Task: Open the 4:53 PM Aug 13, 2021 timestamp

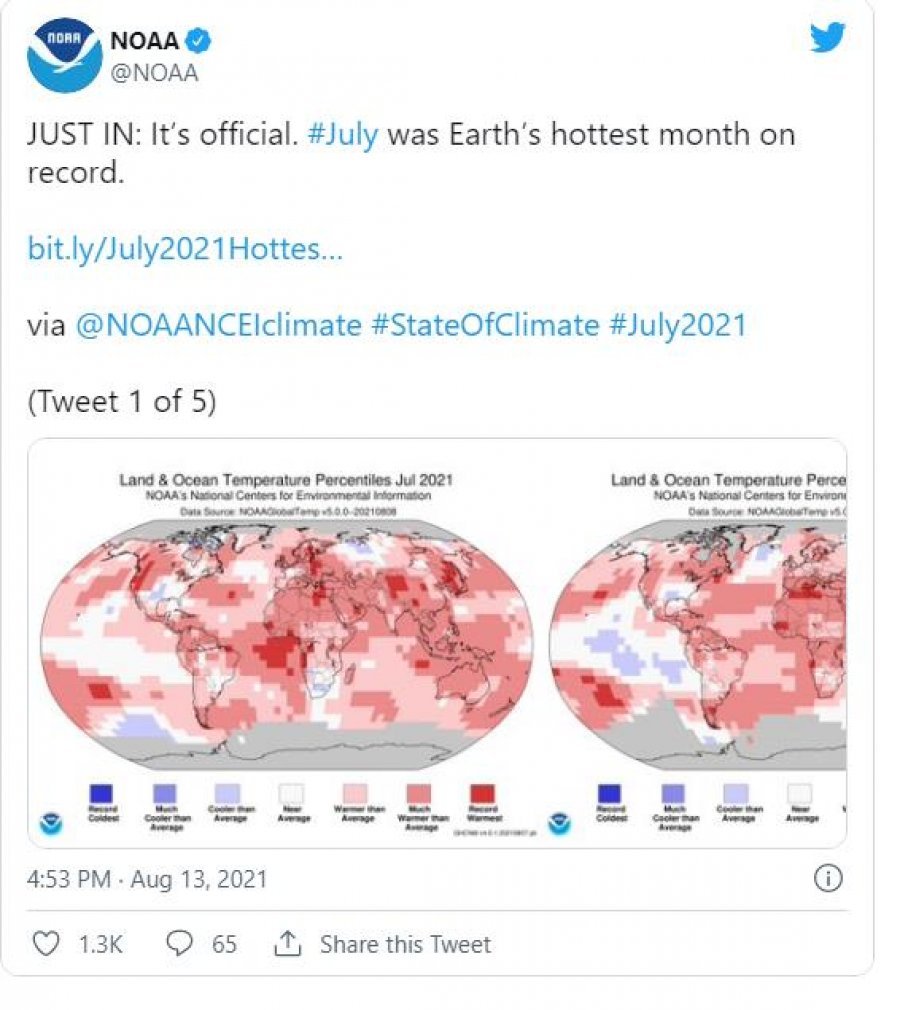Action: pyautogui.click(x=147, y=879)
